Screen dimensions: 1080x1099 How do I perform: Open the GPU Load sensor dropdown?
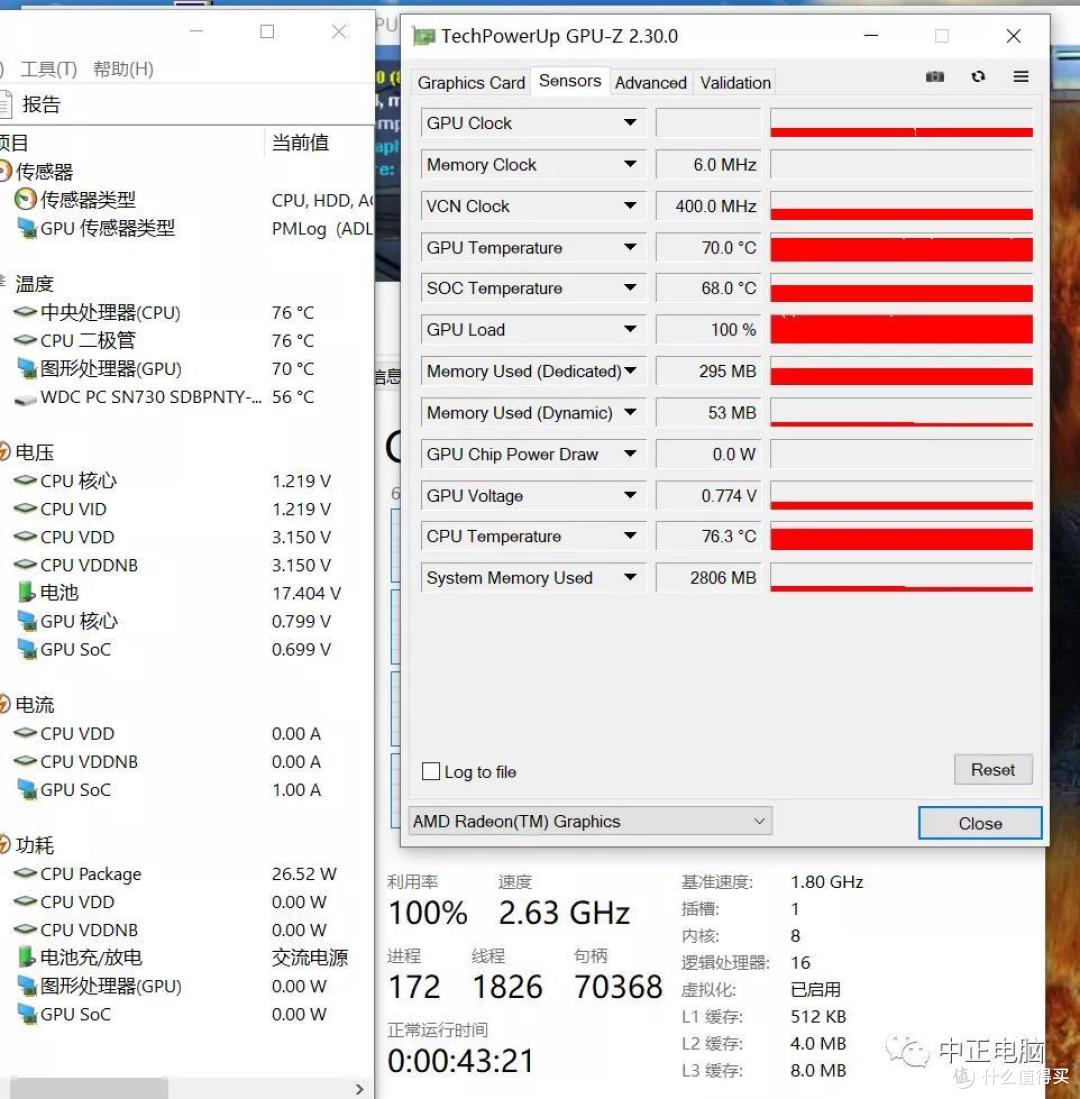[630, 329]
